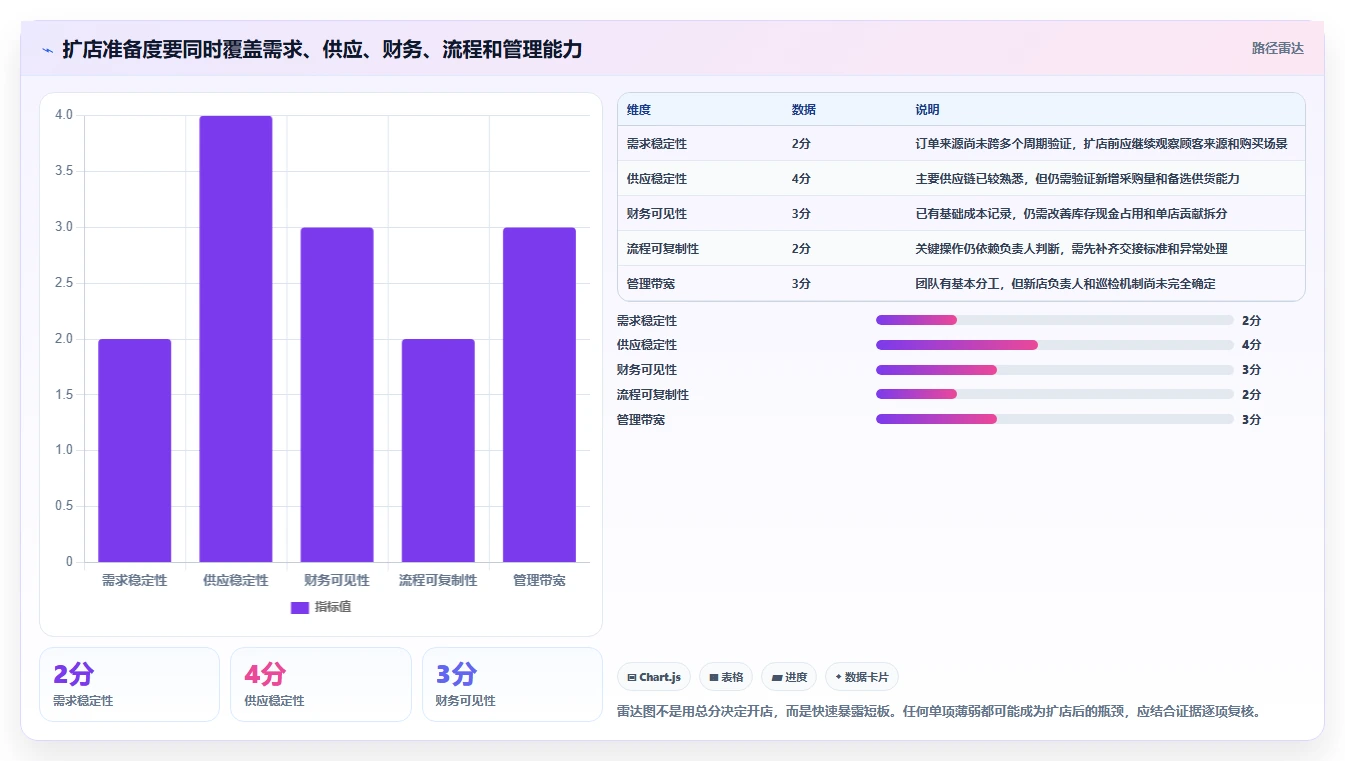Image resolution: width=1345 pixels, height=761 pixels.
Task: Select the 管理带宽 bar in chart
Action: [x=539, y=395]
